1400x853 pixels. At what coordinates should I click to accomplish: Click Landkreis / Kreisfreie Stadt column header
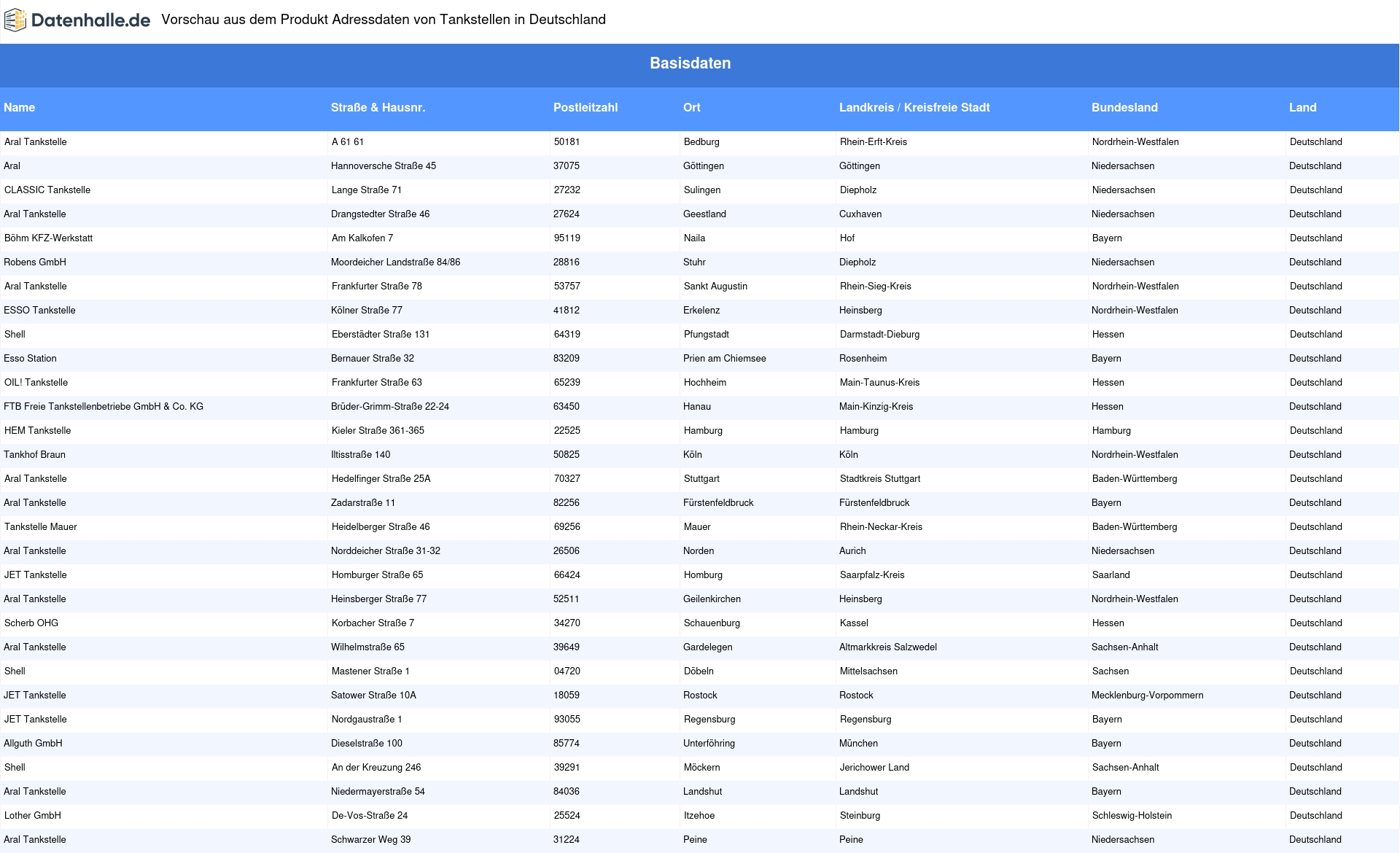914,108
